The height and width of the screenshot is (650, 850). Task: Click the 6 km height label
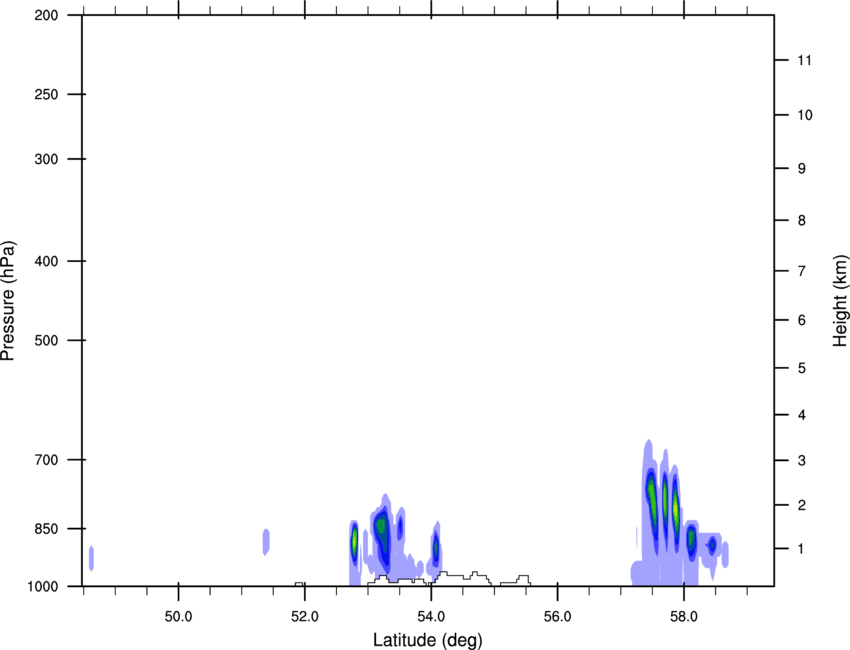pyautogui.click(x=802, y=320)
